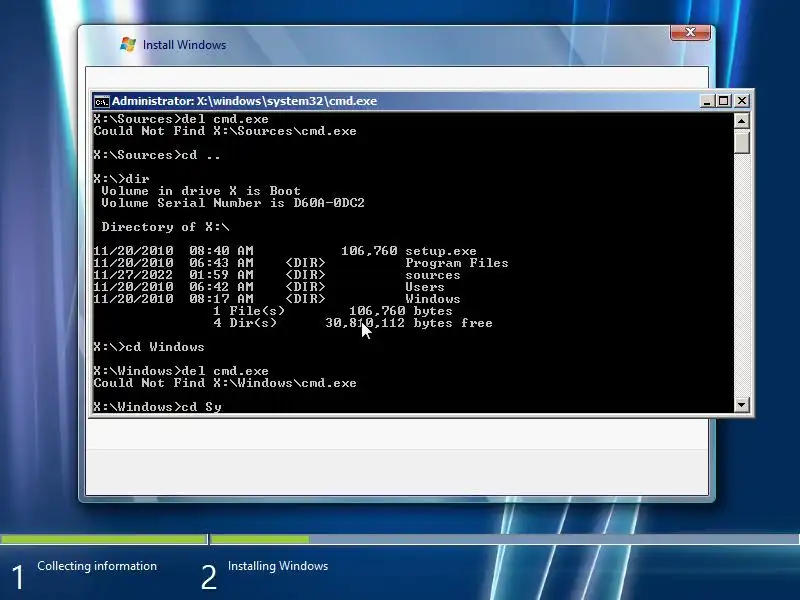The image size is (800, 600).
Task: Close the Install Windows dialog
Action: [x=690, y=32]
